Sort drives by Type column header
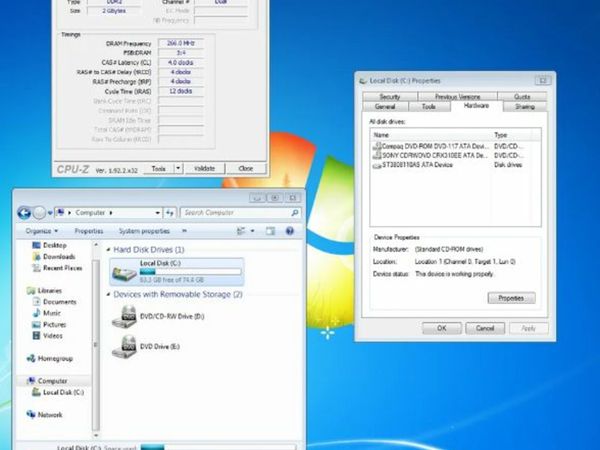 [511, 135]
